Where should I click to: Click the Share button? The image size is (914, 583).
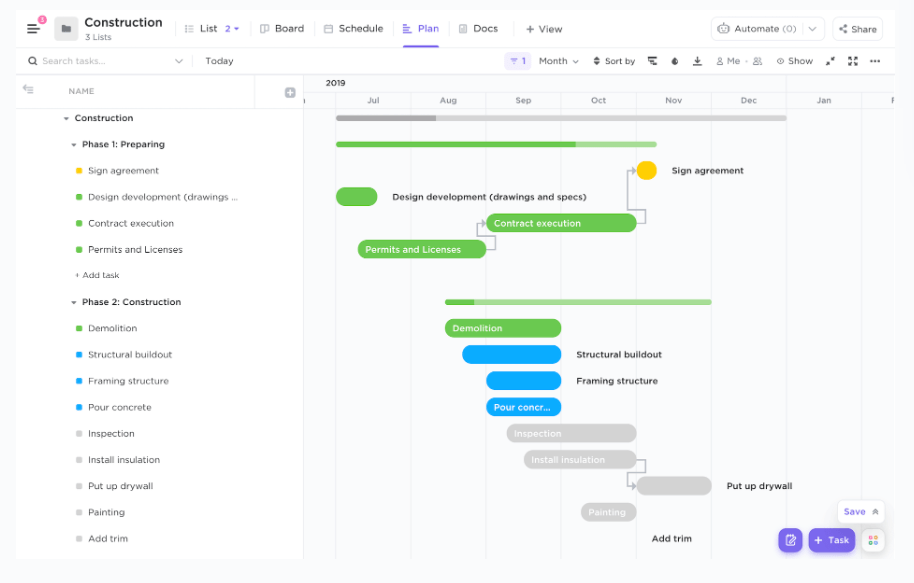tap(857, 29)
